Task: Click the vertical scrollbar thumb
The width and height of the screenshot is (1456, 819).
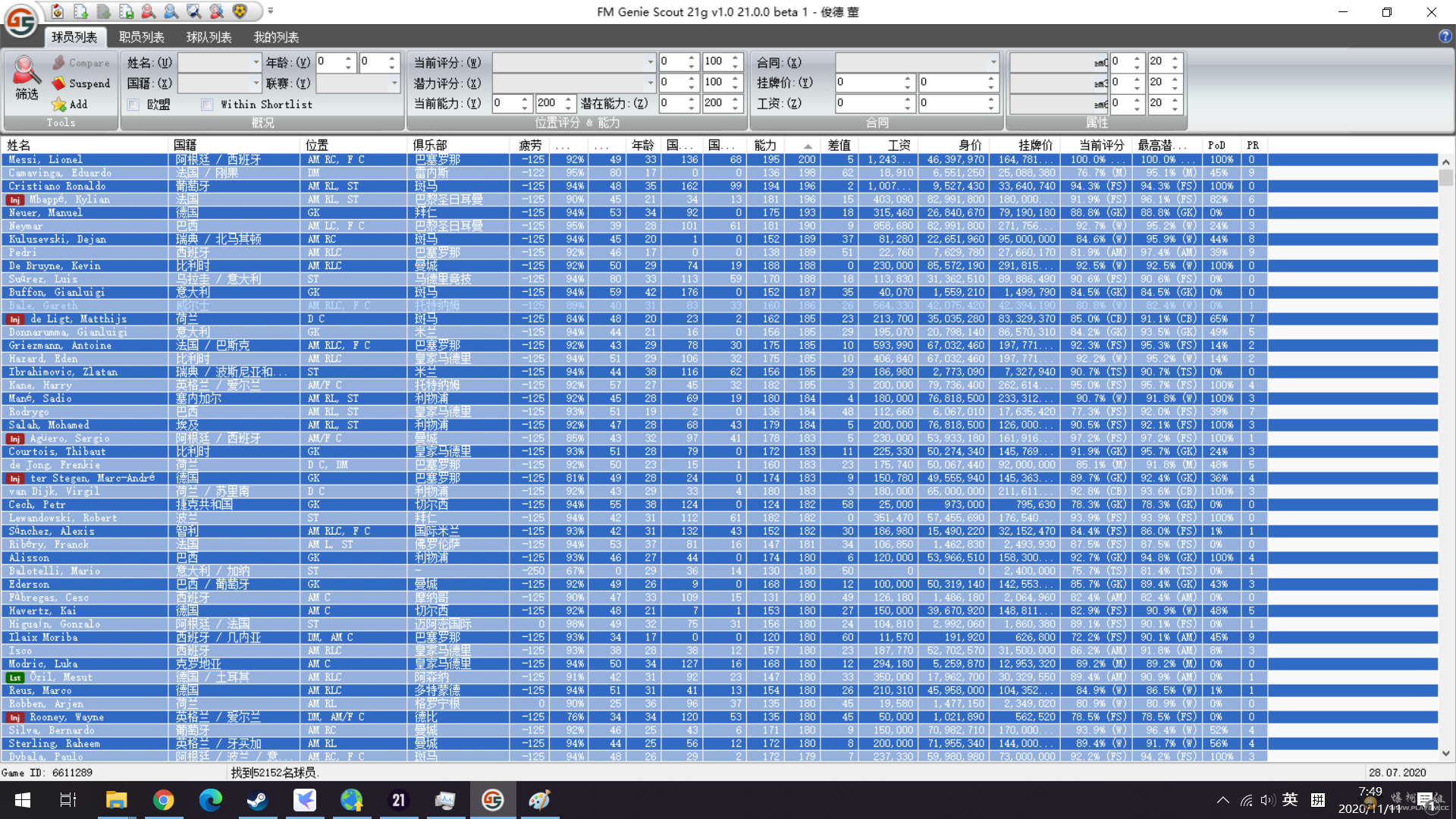Action: pyautogui.click(x=1446, y=177)
